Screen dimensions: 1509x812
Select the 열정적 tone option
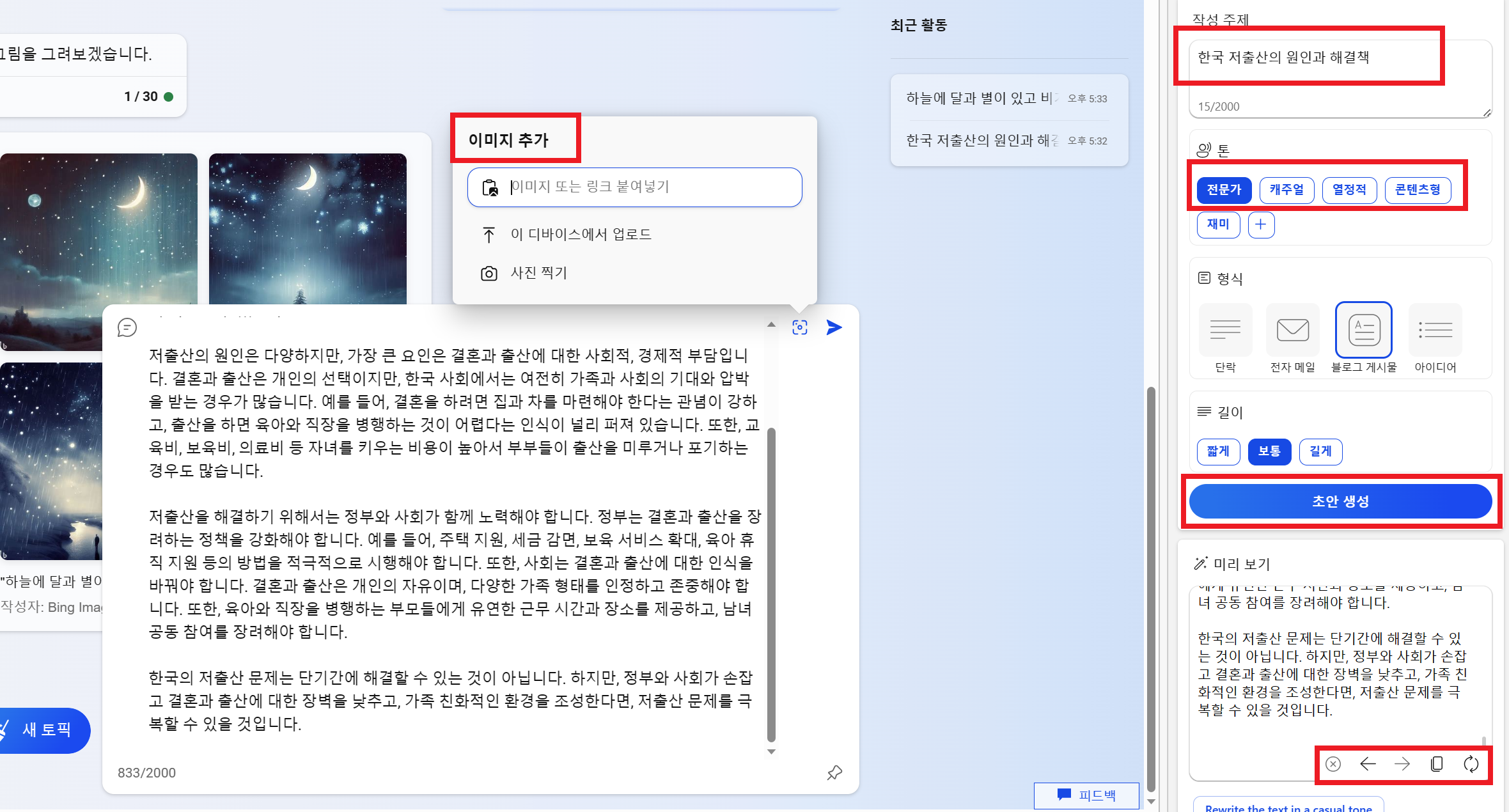point(1349,190)
